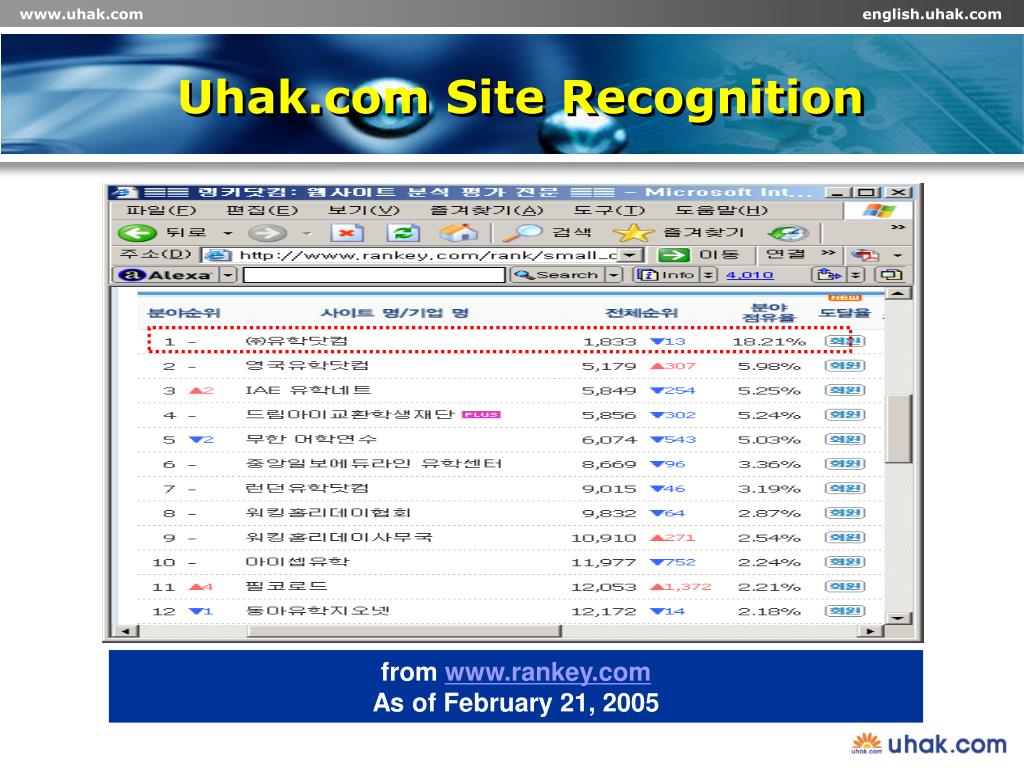Open the 편집(E) menu
The image size is (1024, 768).
[x=262, y=210]
